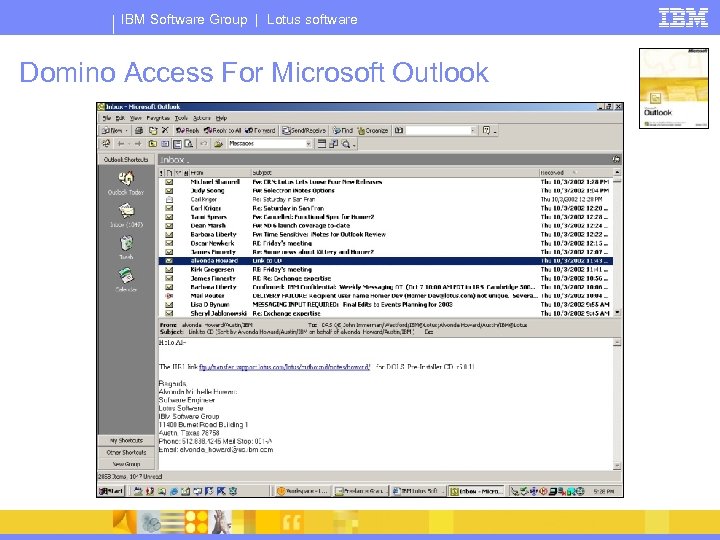The width and height of the screenshot is (720, 540).
Task: Switch to the IBM Lotus Software taskbar window
Action: (x=417, y=491)
